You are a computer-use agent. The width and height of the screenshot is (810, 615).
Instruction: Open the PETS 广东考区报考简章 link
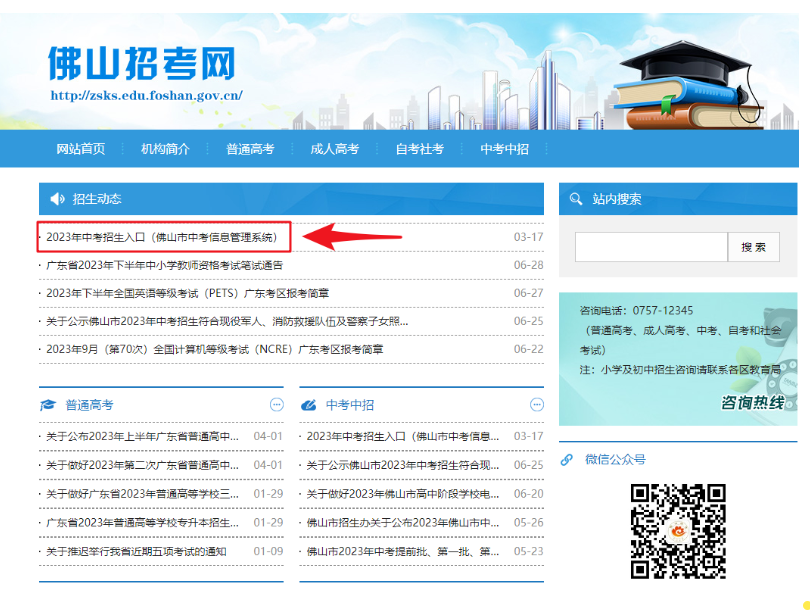point(187,293)
